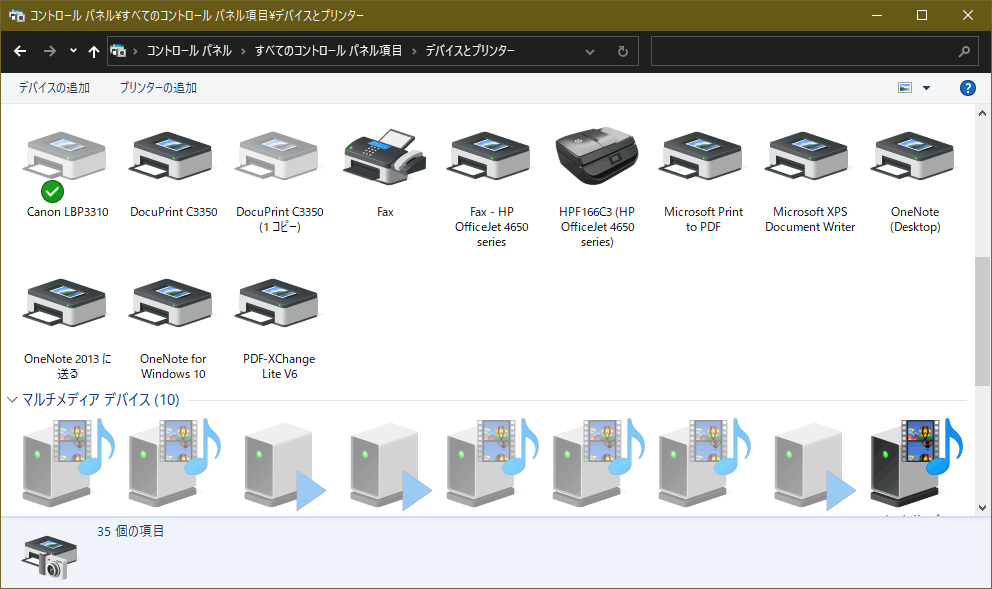Minimize the Devices and Printers window

pyautogui.click(x=877, y=15)
